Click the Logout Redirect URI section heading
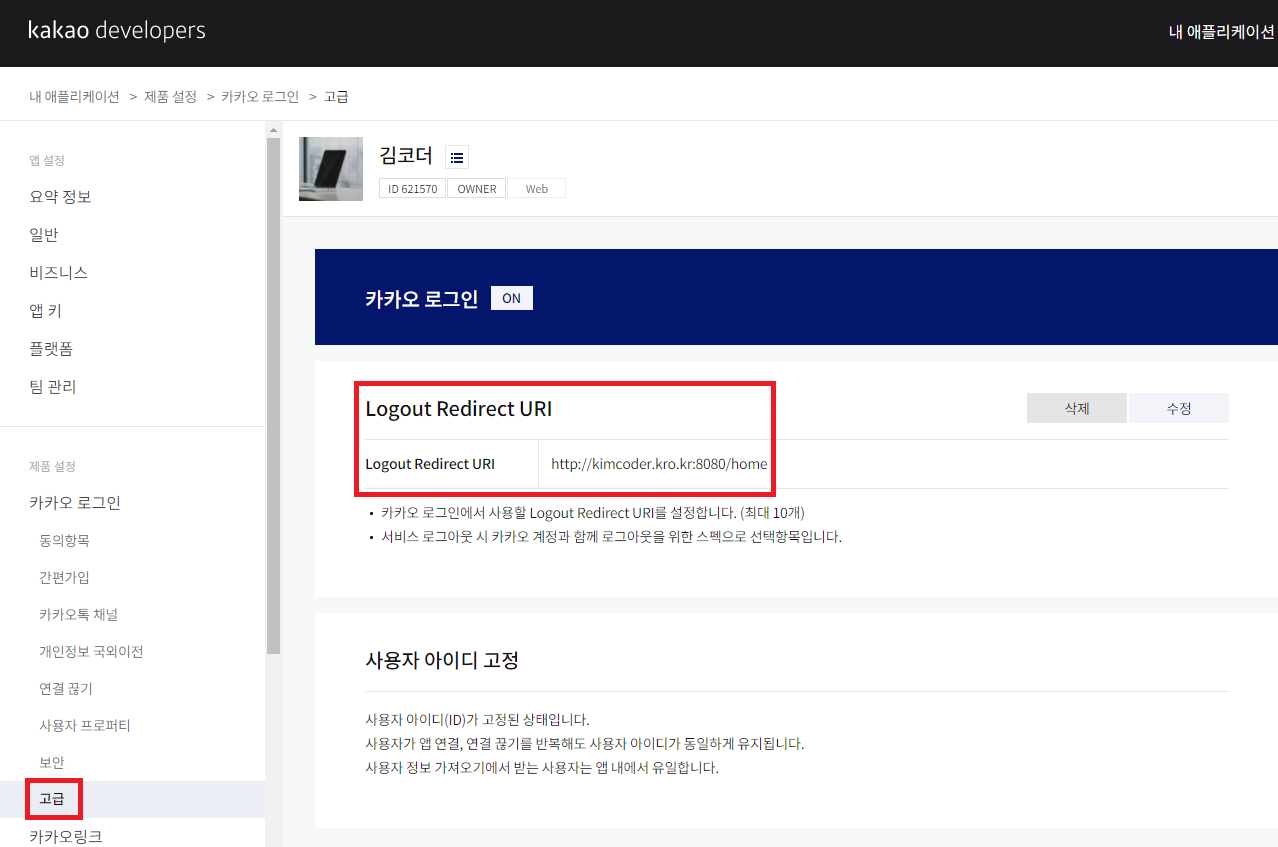Image resolution: width=1278 pixels, height=847 pixels. [459, 409]
